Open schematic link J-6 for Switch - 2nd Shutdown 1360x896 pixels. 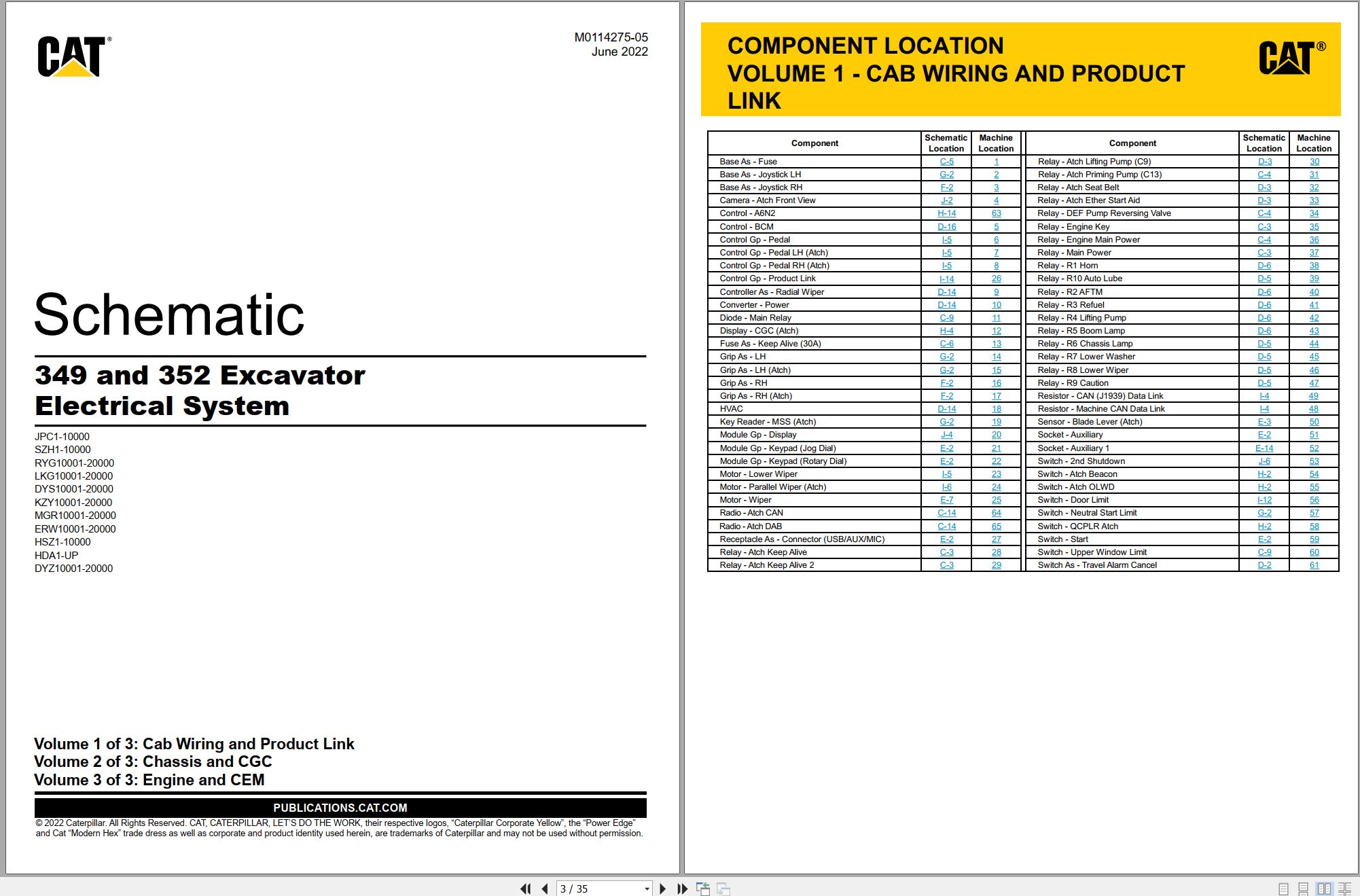[1264, 461]
